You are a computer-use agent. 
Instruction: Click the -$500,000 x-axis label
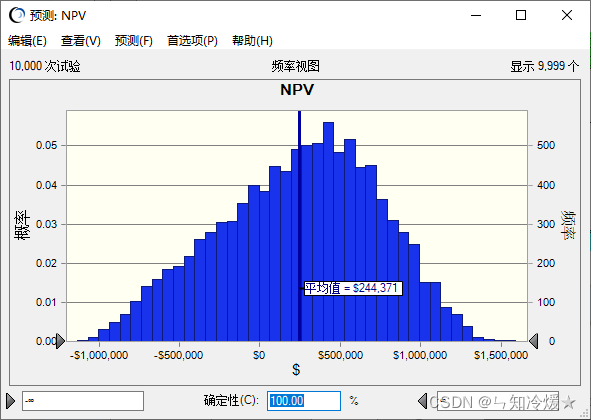point(178,355)
